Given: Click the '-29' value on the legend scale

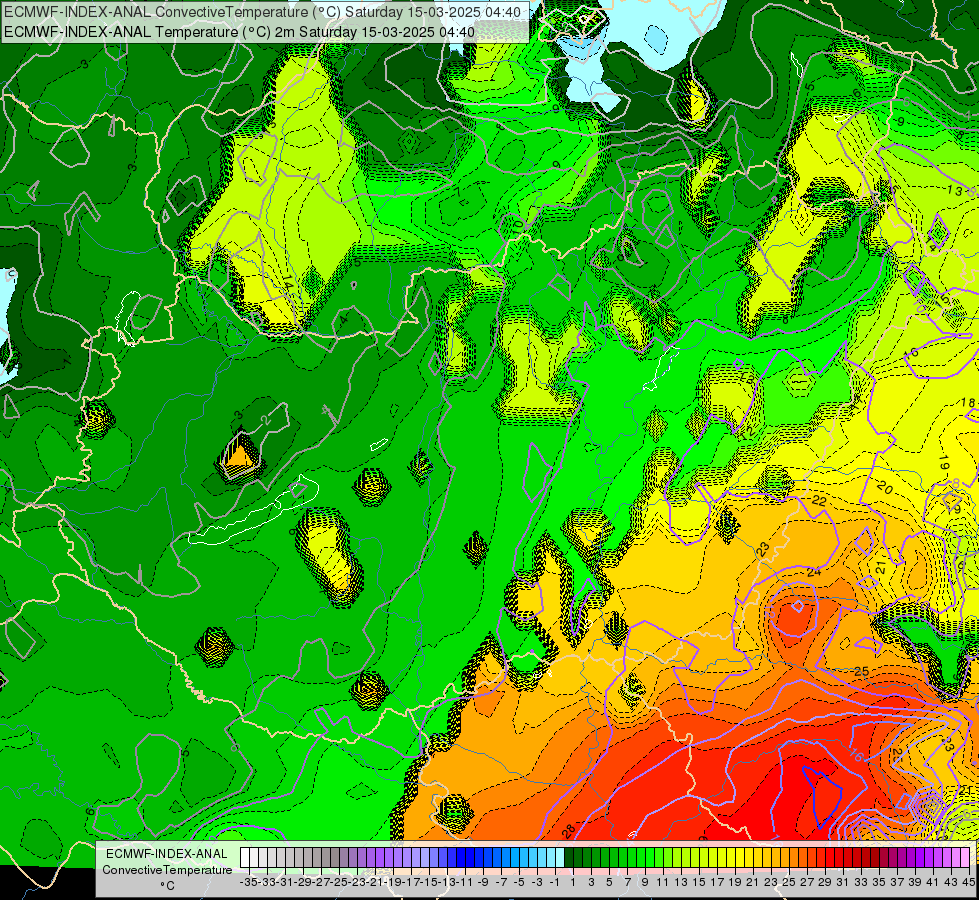Looking at the screenshot, I should [x=303, y=883].
